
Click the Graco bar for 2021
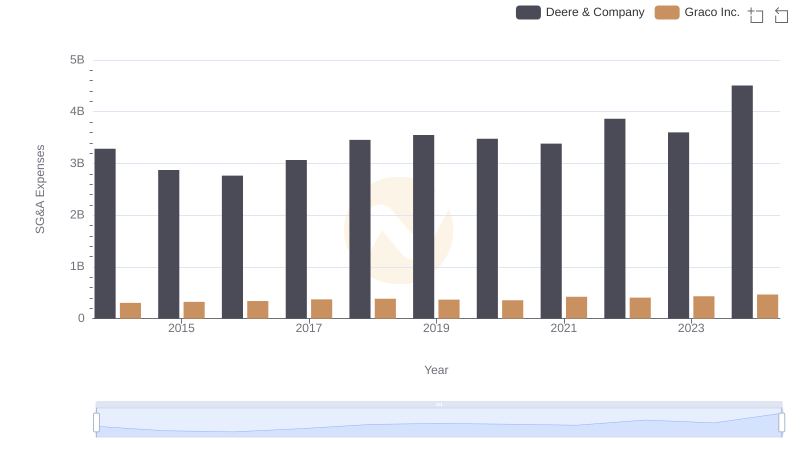[x=577, y=308]
